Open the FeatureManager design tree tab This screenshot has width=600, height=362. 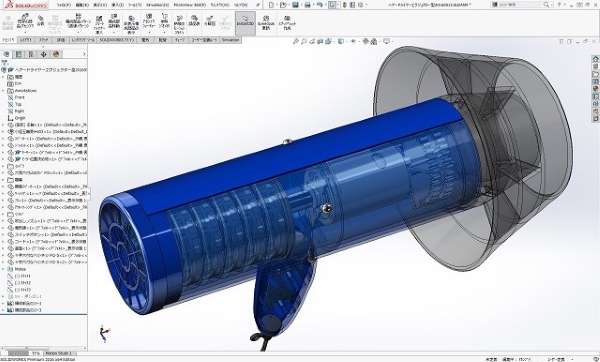(x=7, y=54)
